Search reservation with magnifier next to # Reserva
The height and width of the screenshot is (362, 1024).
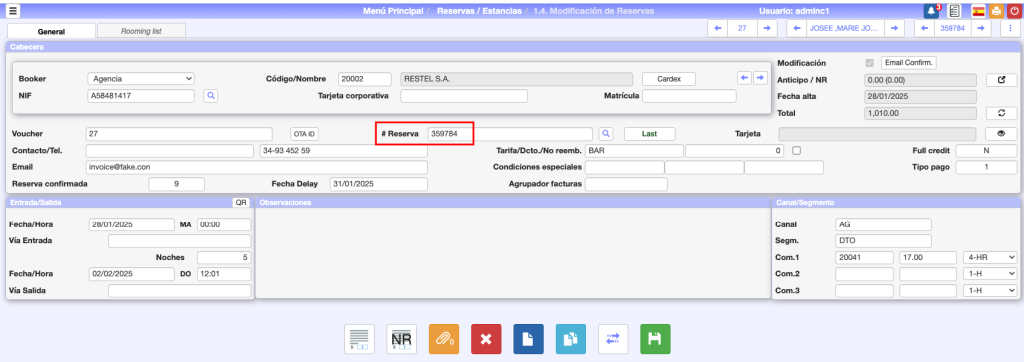click(x=606, y=133)
